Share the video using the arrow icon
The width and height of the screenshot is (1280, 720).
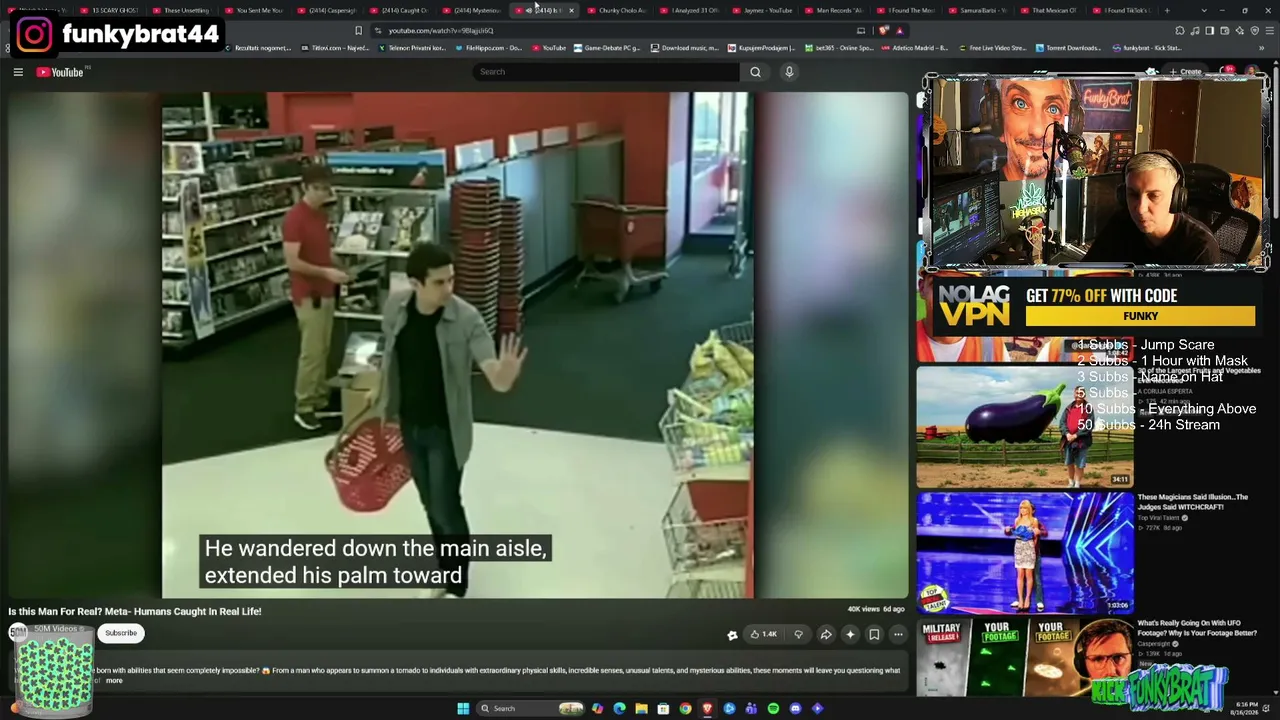point(826,634)
